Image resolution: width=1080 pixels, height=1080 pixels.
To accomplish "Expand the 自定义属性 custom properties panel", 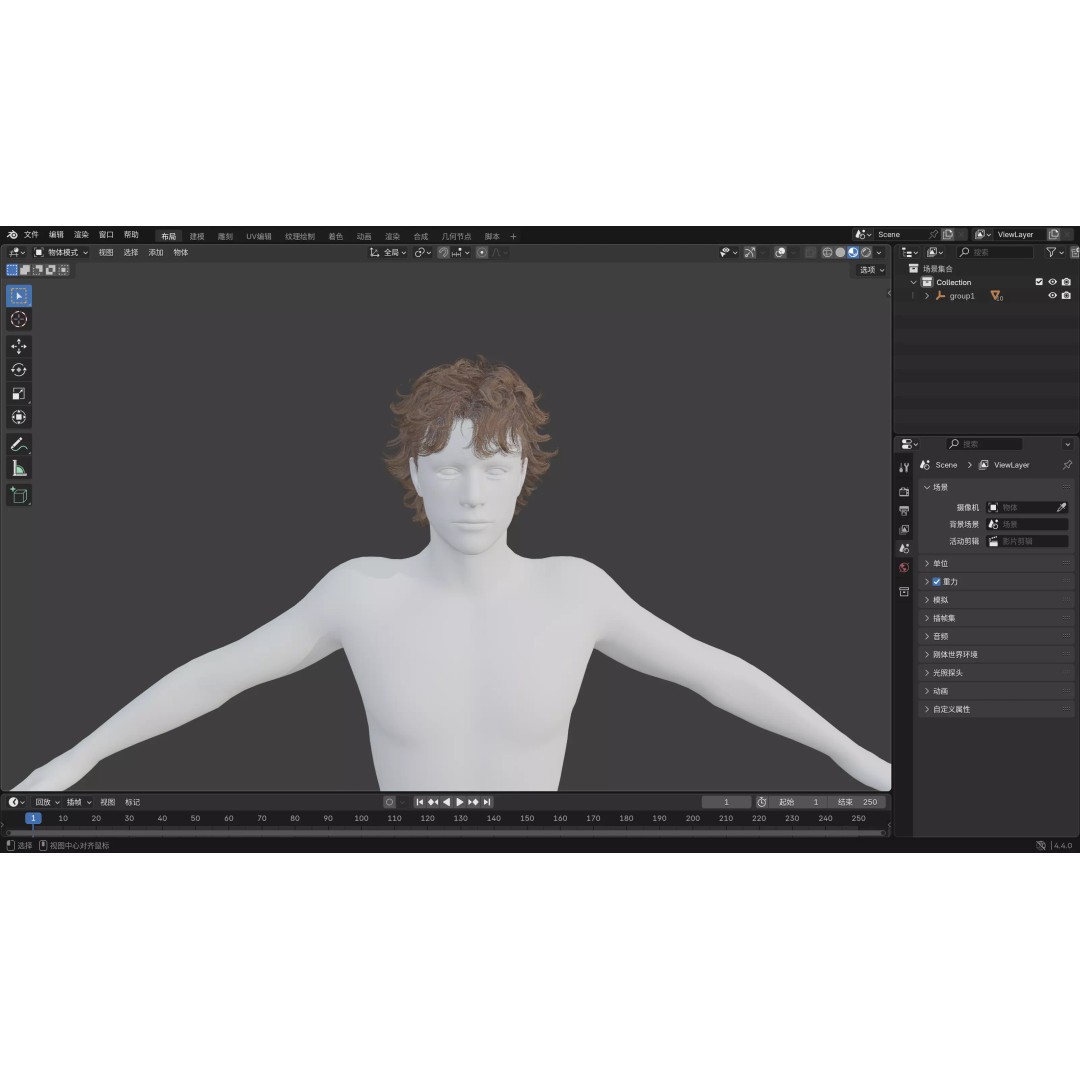I will coord(996,709).
